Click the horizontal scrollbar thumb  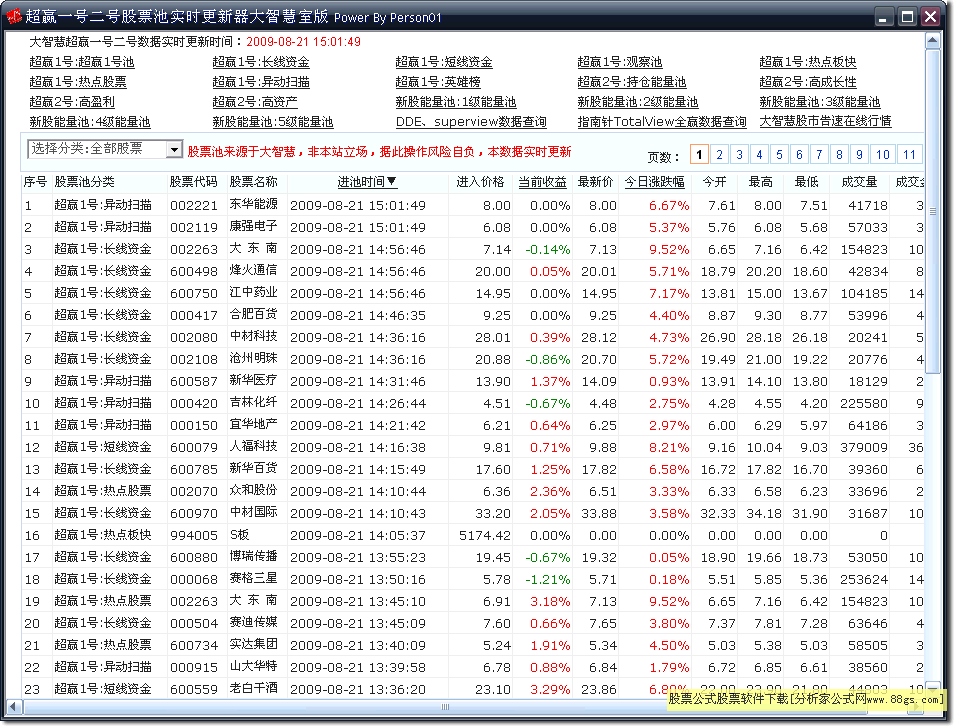point(444,707)
